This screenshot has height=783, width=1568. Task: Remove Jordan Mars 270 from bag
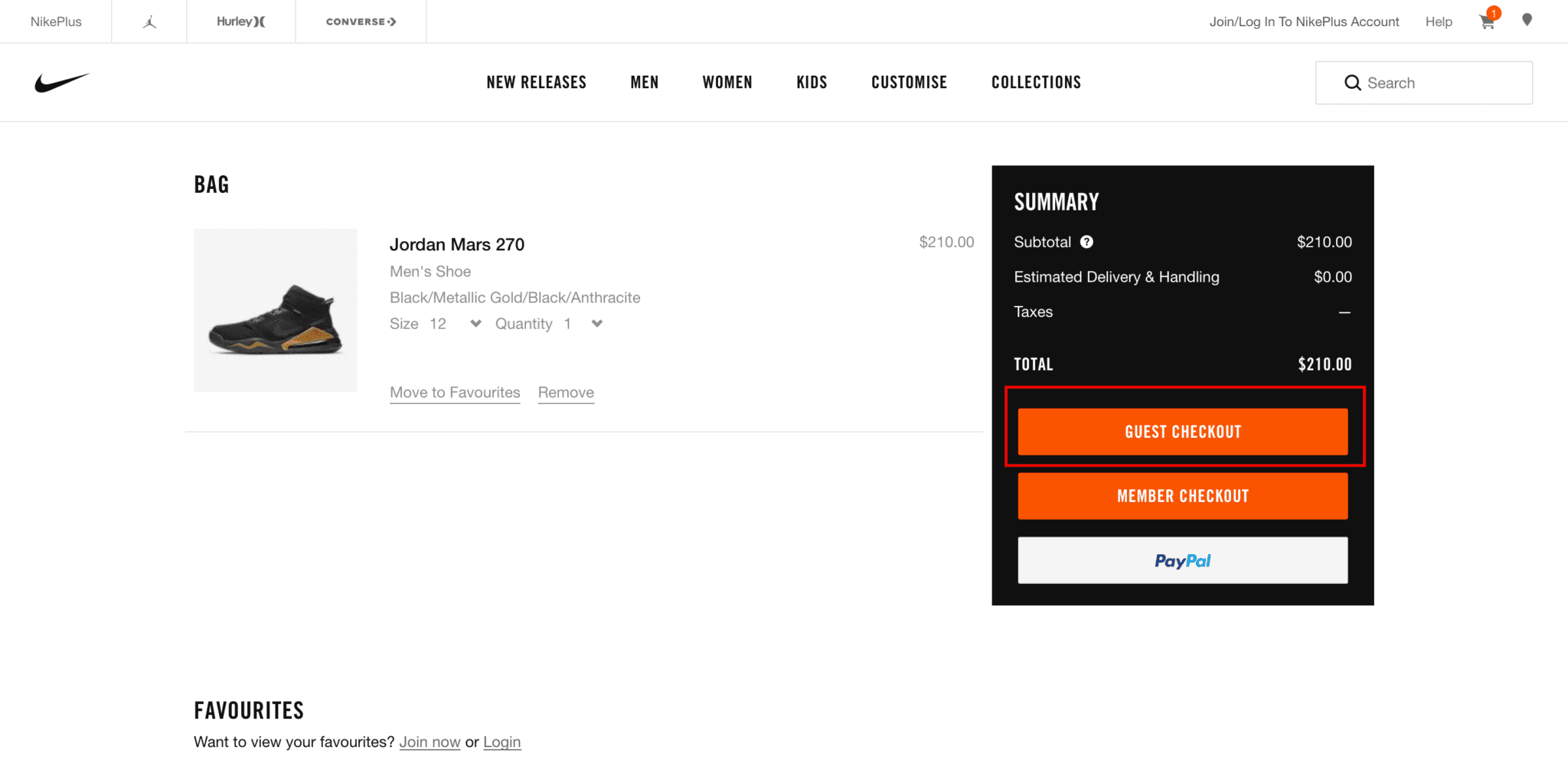pos(566,393)
